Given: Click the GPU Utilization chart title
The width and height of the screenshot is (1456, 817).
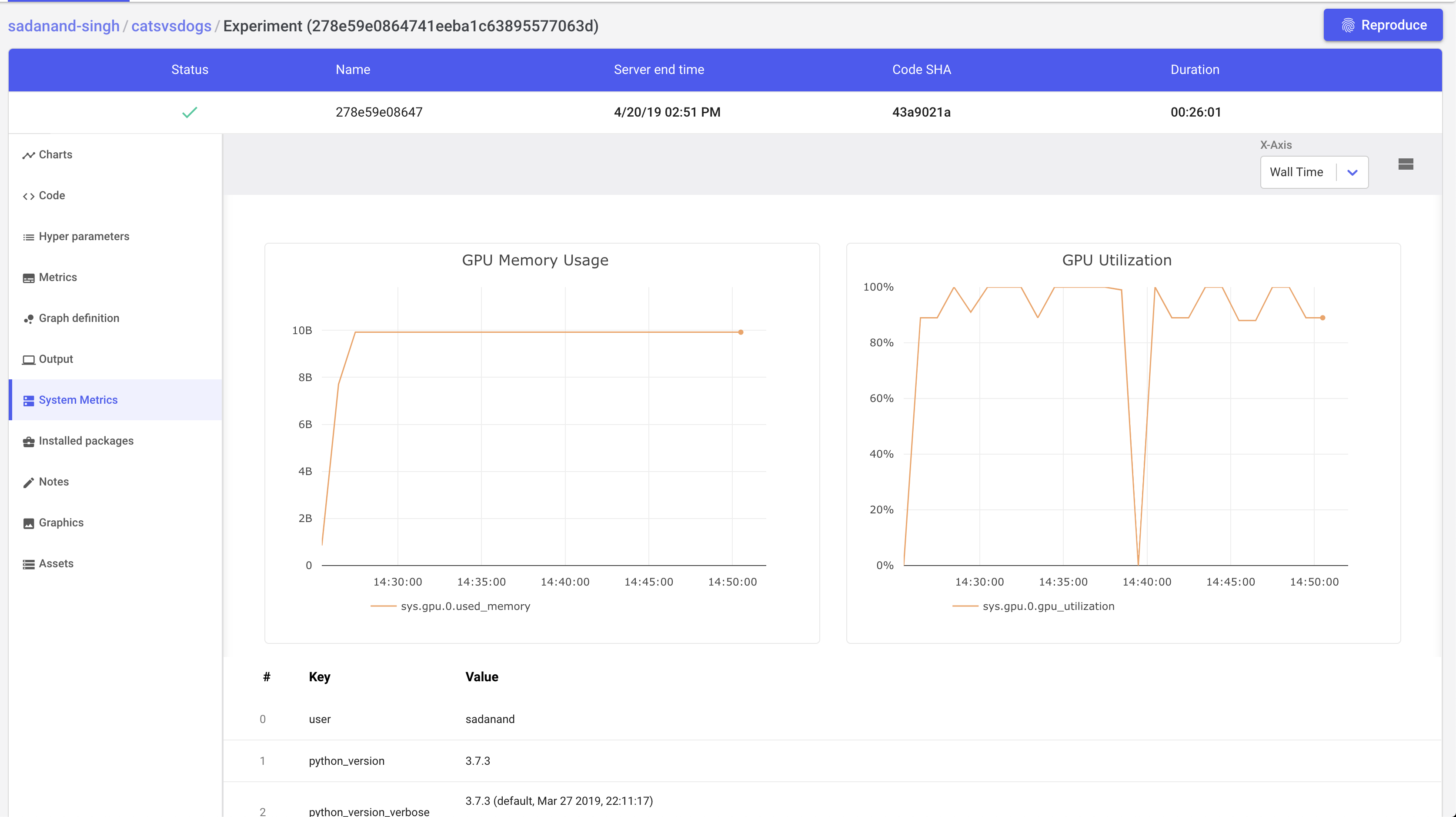Looking at the screenshot, I should point(1117,260).
